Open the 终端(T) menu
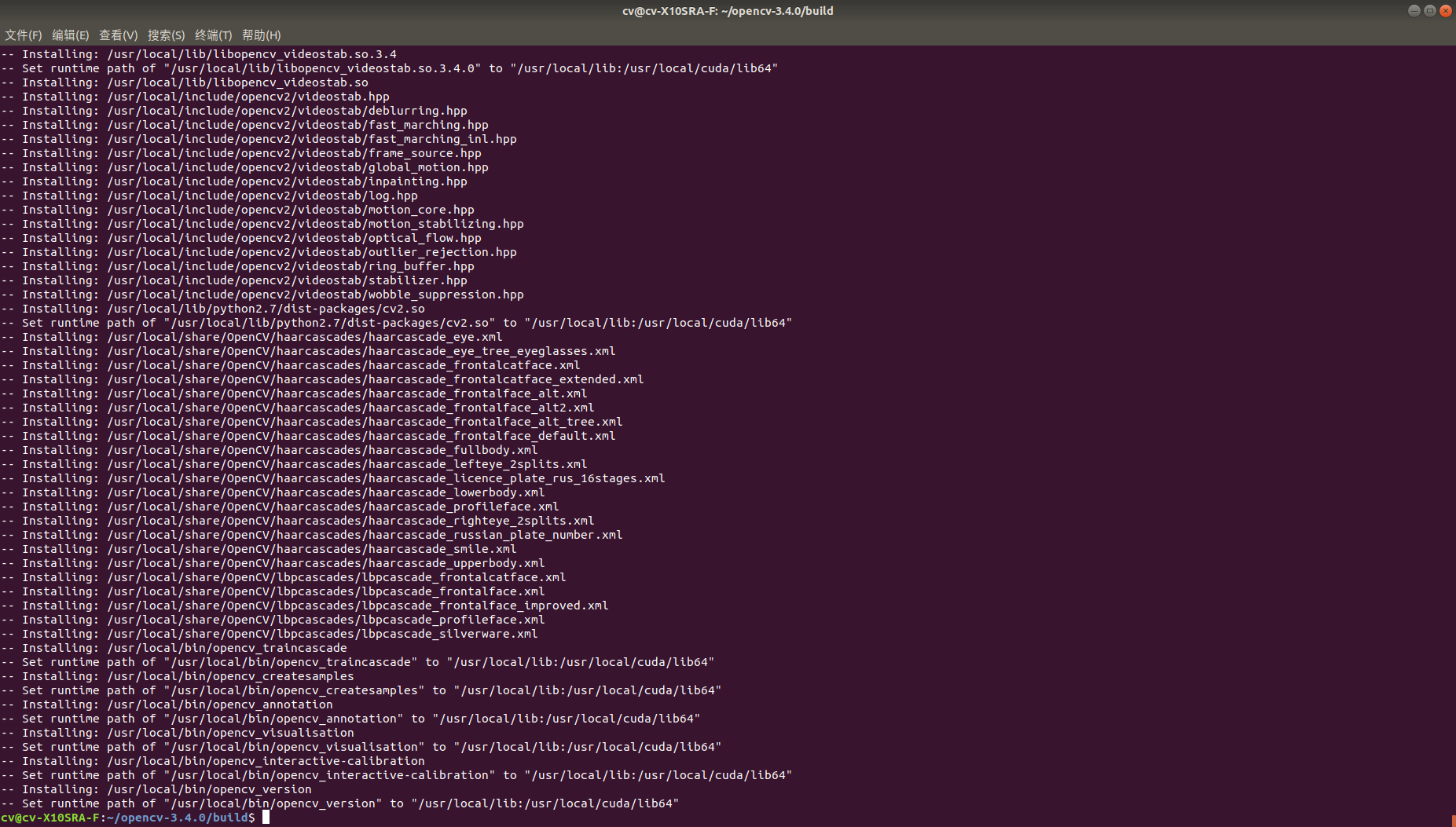The height and width of the screenshot is (827, 1456). tap(213, 35)
